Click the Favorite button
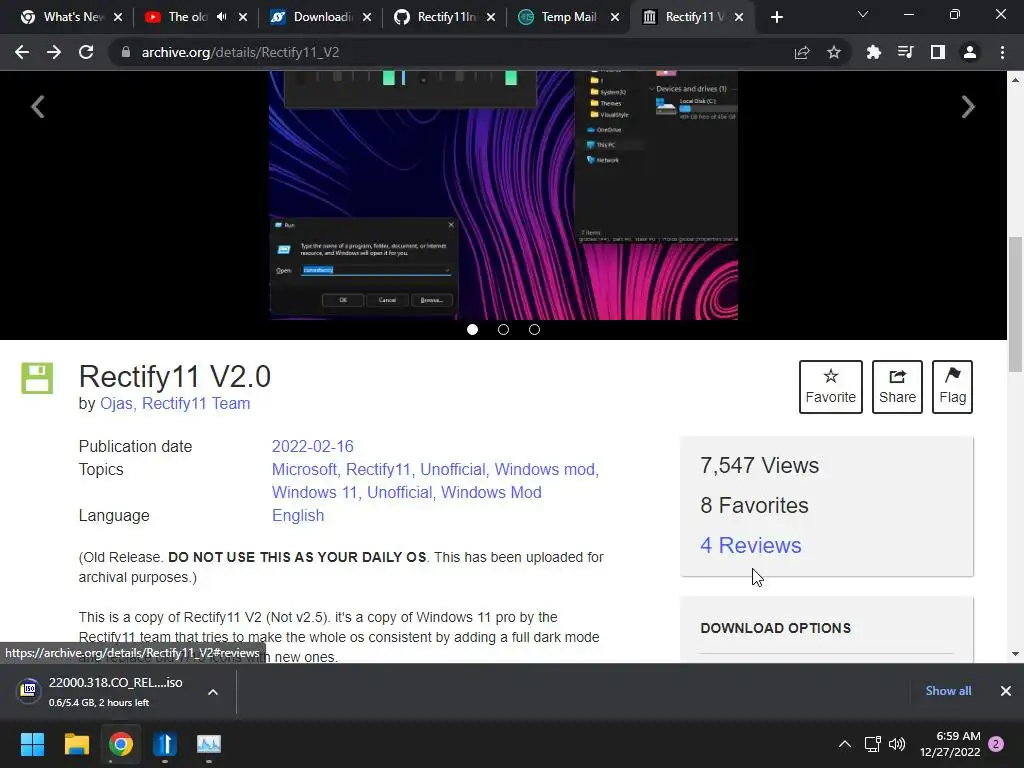This screenshot has height=768, width=1024. click(831, 387)
